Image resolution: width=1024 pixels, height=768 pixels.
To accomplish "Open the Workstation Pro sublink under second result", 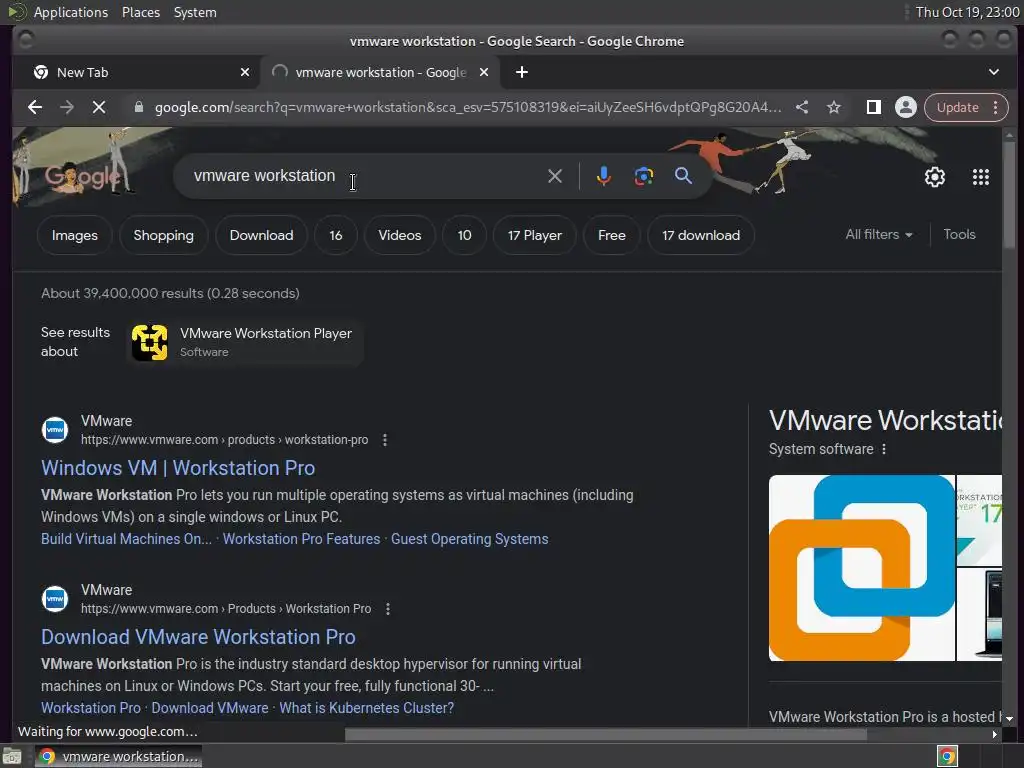I will pos(91,708).
